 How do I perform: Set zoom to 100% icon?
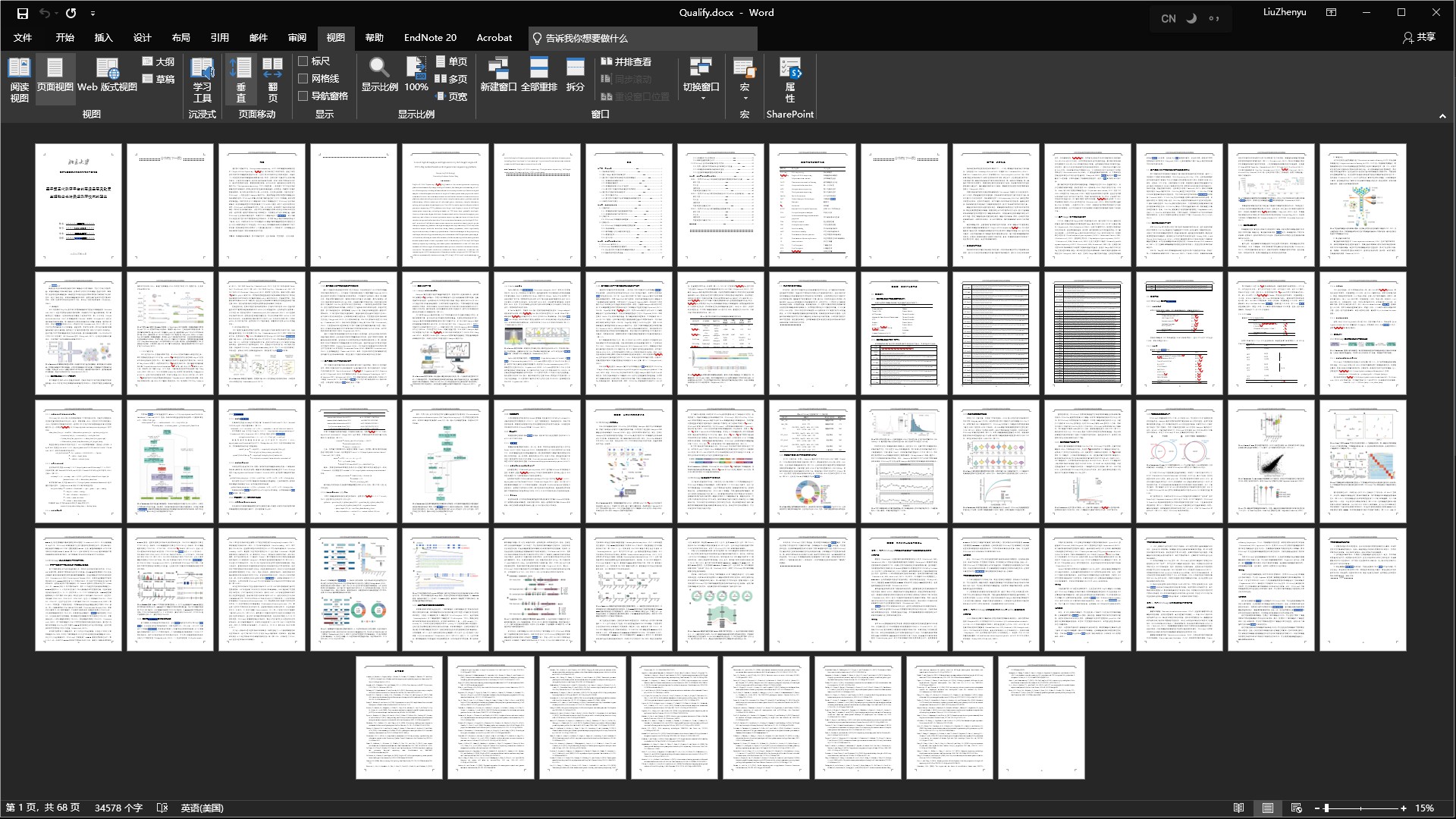pos(416,68)
